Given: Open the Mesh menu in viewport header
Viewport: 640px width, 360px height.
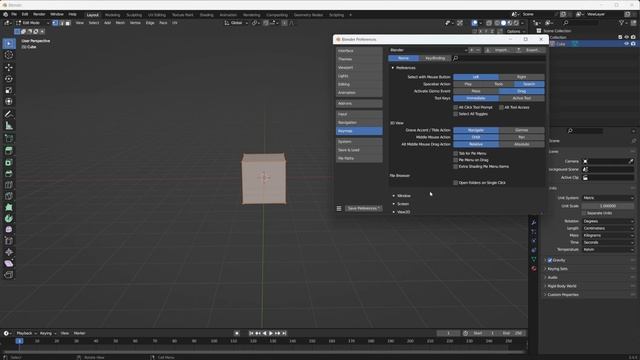Looking at the screenshot, I should point(120,23).
